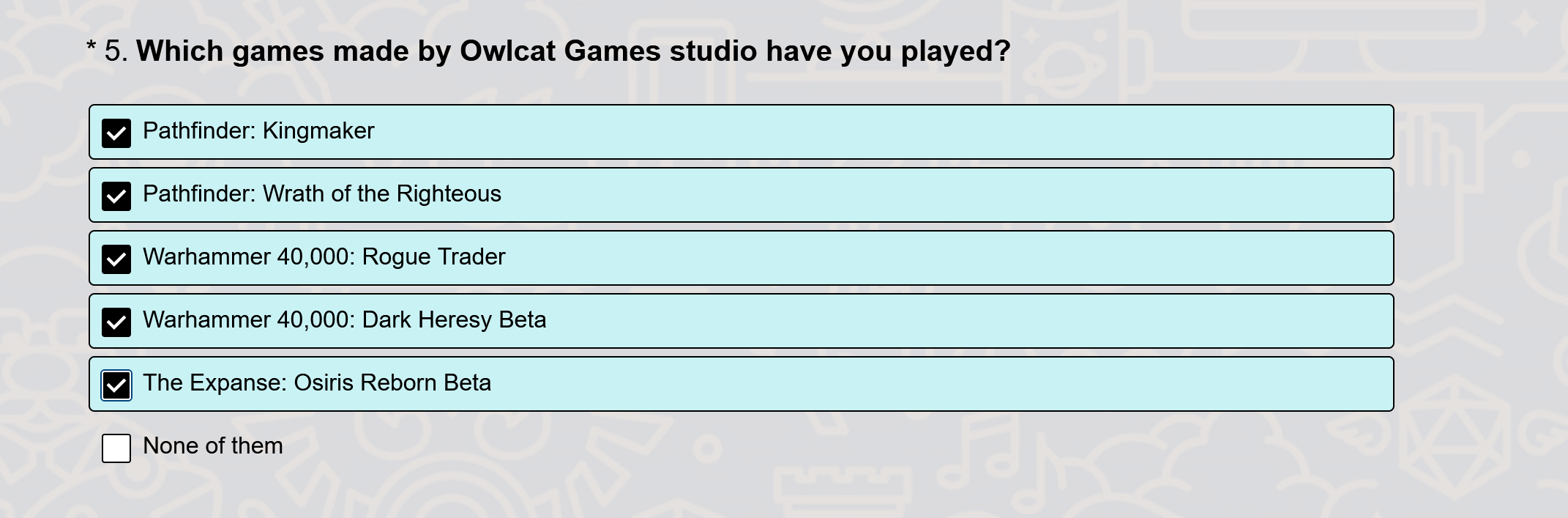Screen dimensions: 1568x518
Task: Select "The Expanse: Osiris Reborn Beta" label text
Action: click(x=317, y=383)
